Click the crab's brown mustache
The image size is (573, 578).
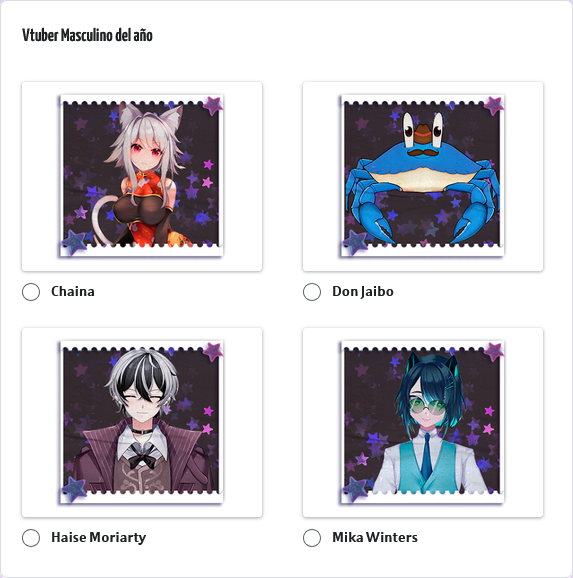point(423,151)
